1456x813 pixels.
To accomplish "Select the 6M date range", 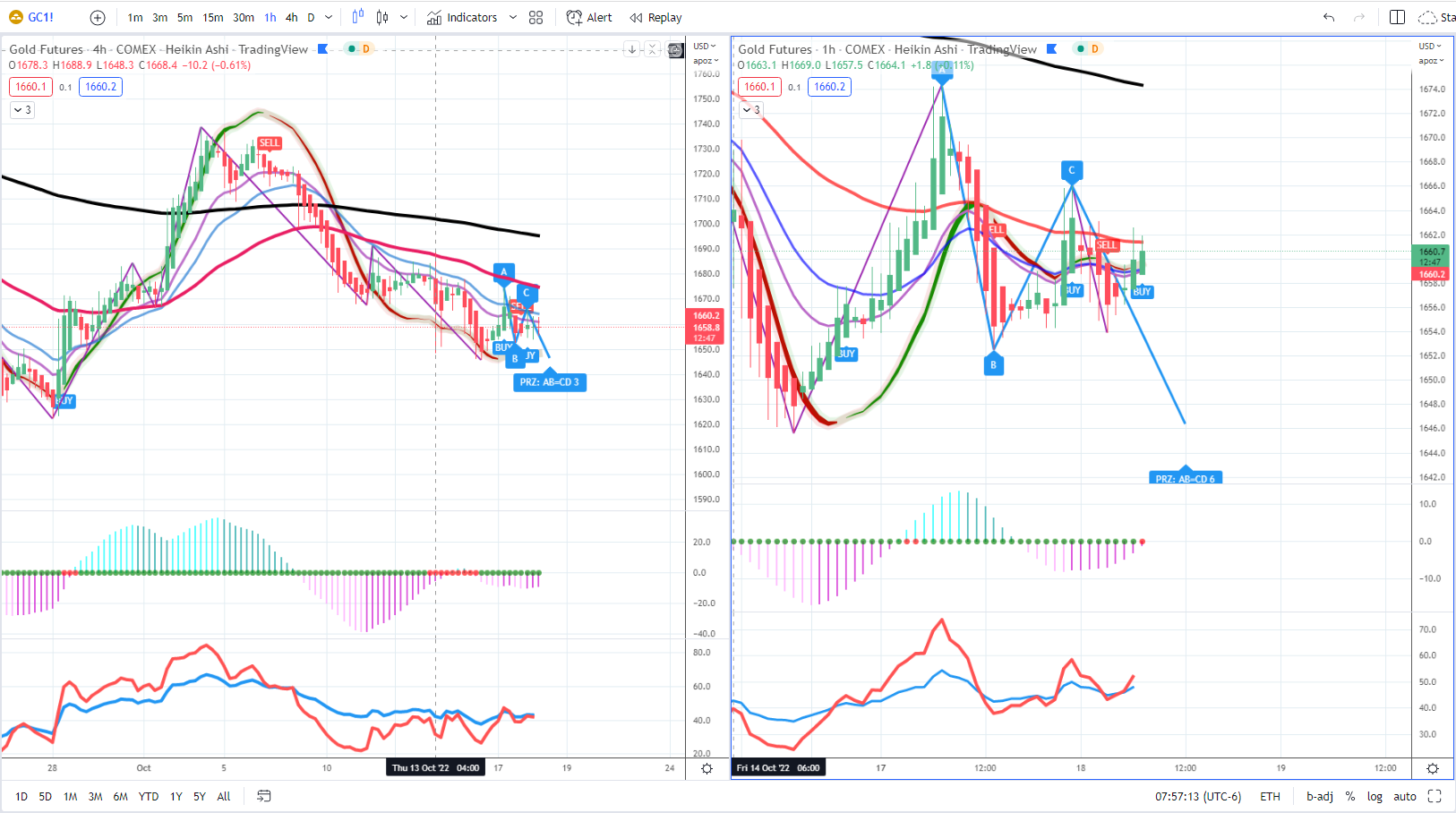I will coord(121,796).
